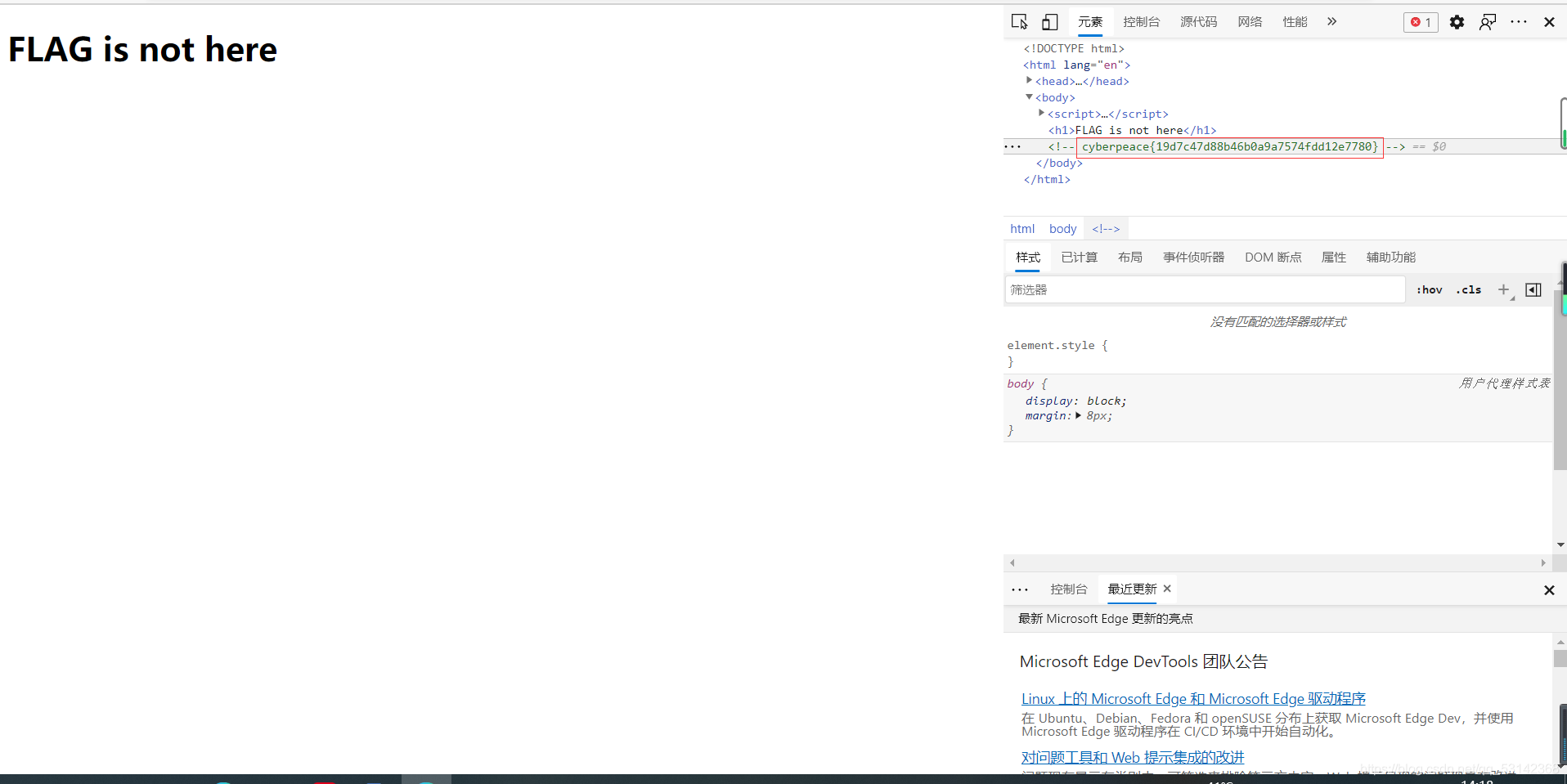Select the DOM 断点 pane tab
This screenshot has height=784, width=1567.
point(1273,258)
